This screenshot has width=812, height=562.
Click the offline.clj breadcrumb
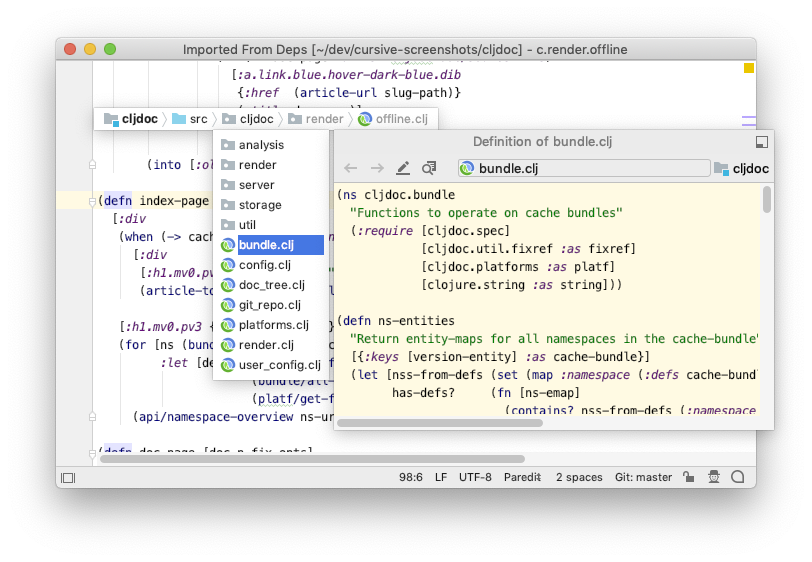pos(394,119)
